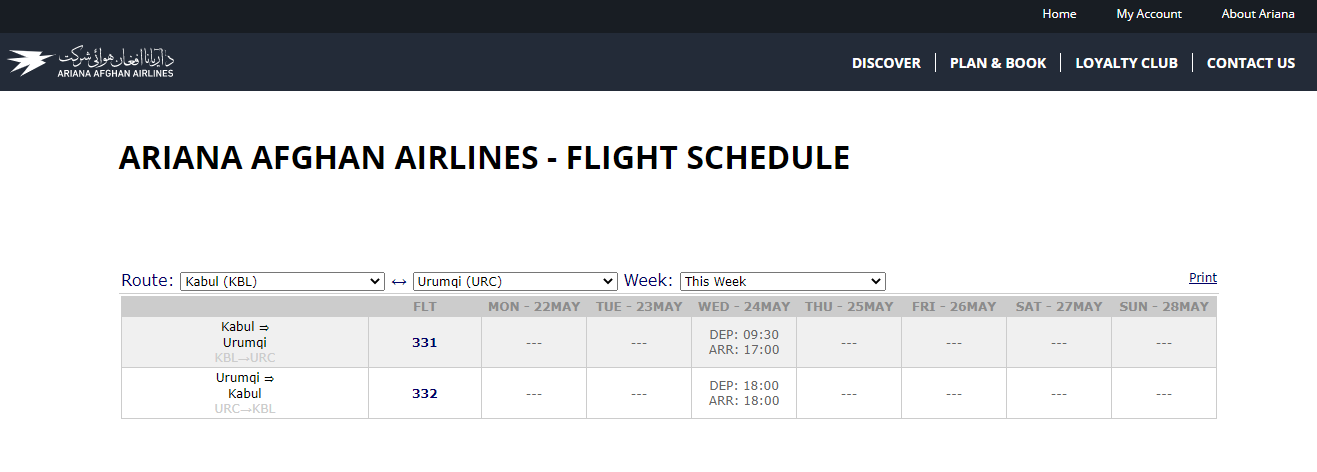Expand the Urumqi (URC) destination dropdown
The height and width of the screenshot is (472, 1317).
coord(515,282)
